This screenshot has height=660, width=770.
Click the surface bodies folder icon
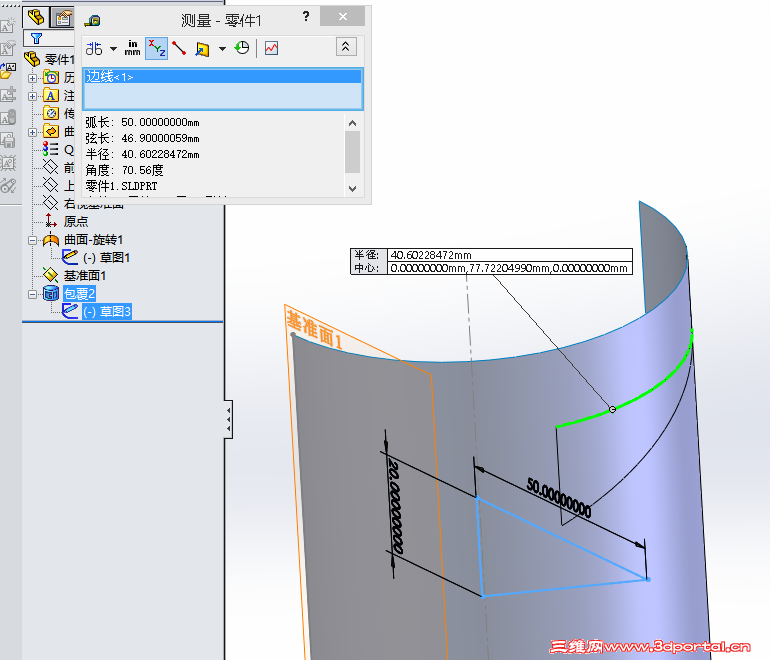coord(51,131)
